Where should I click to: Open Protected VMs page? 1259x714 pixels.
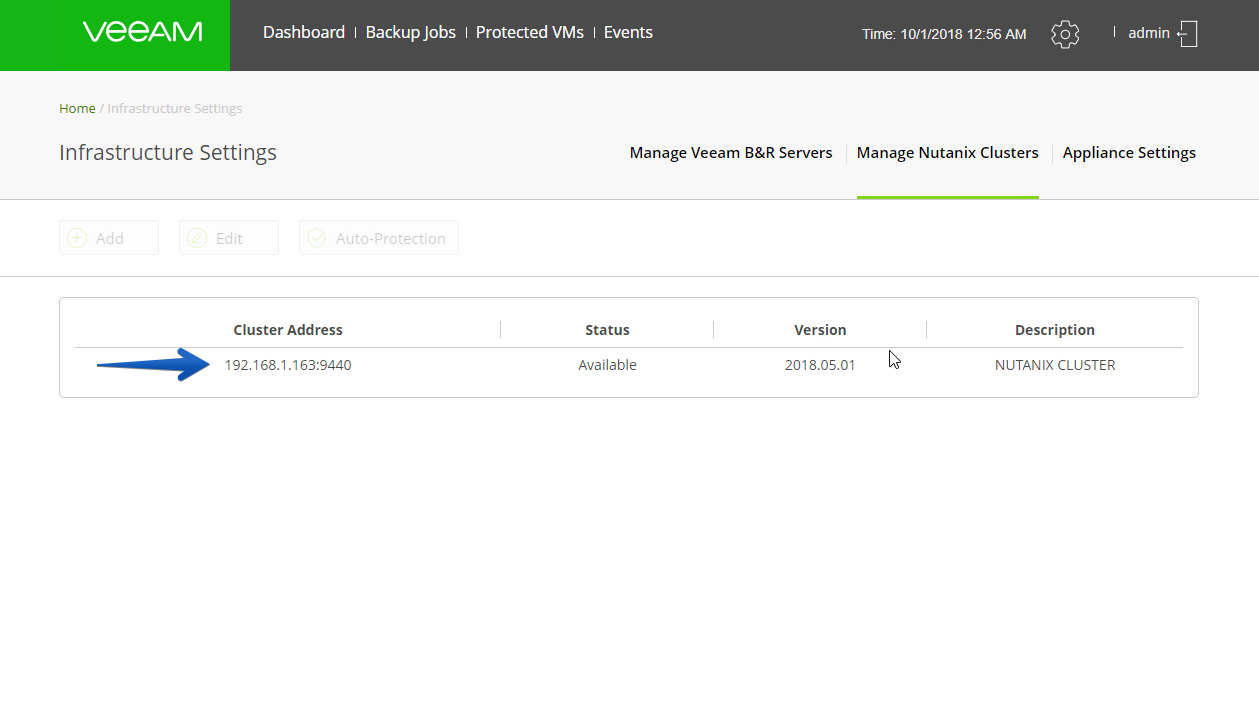pos(530,32)
